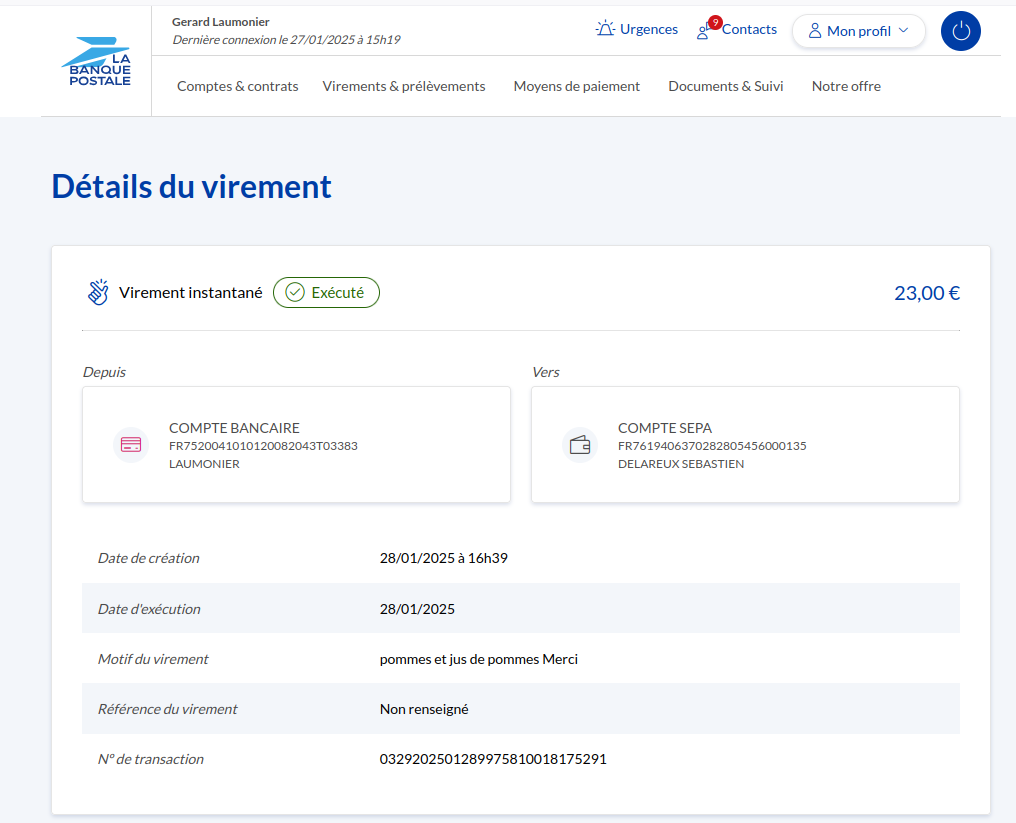Viewport: 1016px width, 823px height.
Task: Click the green Exécuté check icon
Action: 295,293
